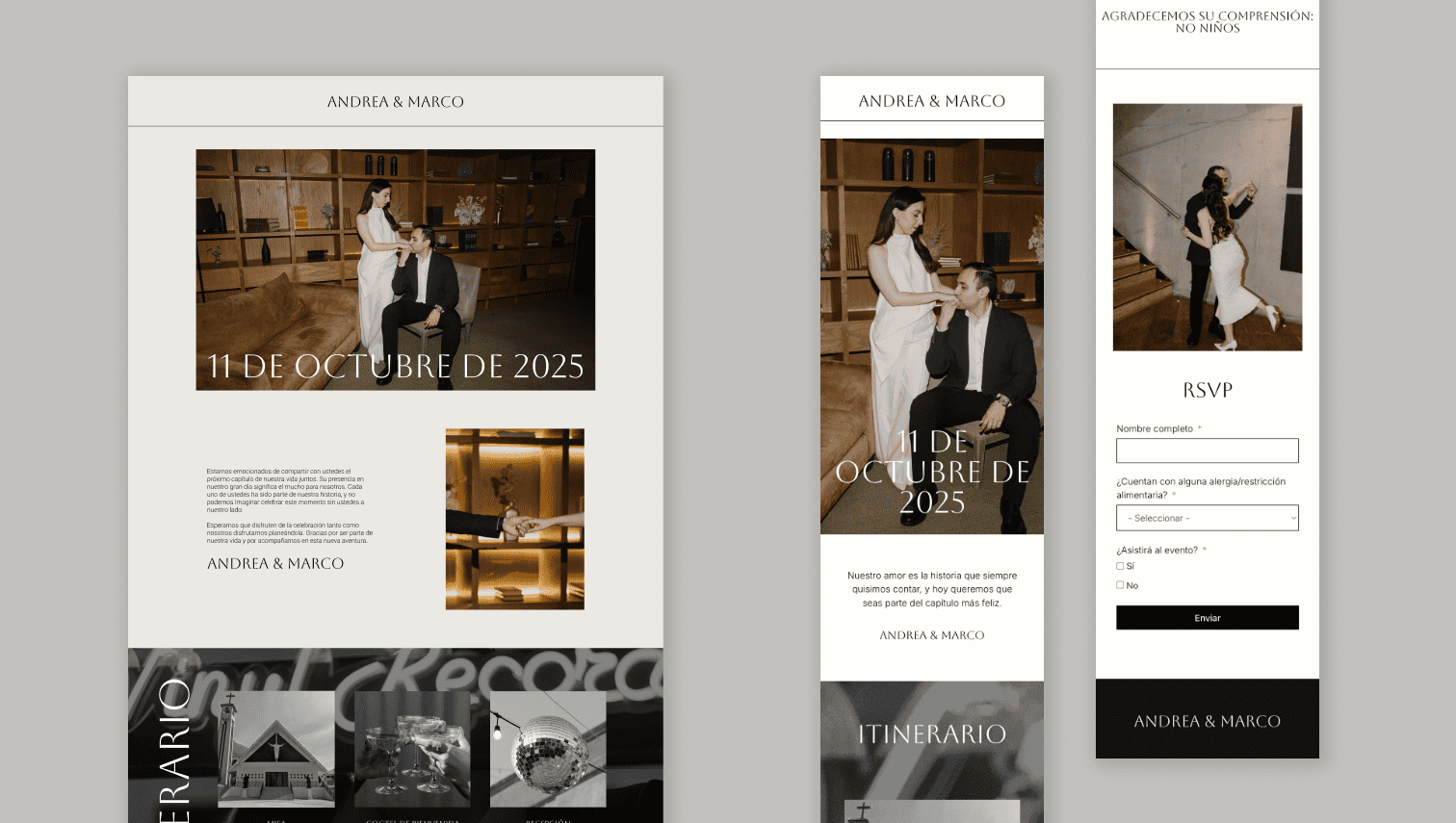The image size is (1456, 823).
Task: Click the holding-hands photo with golden shelves
Action: (514, 519)
